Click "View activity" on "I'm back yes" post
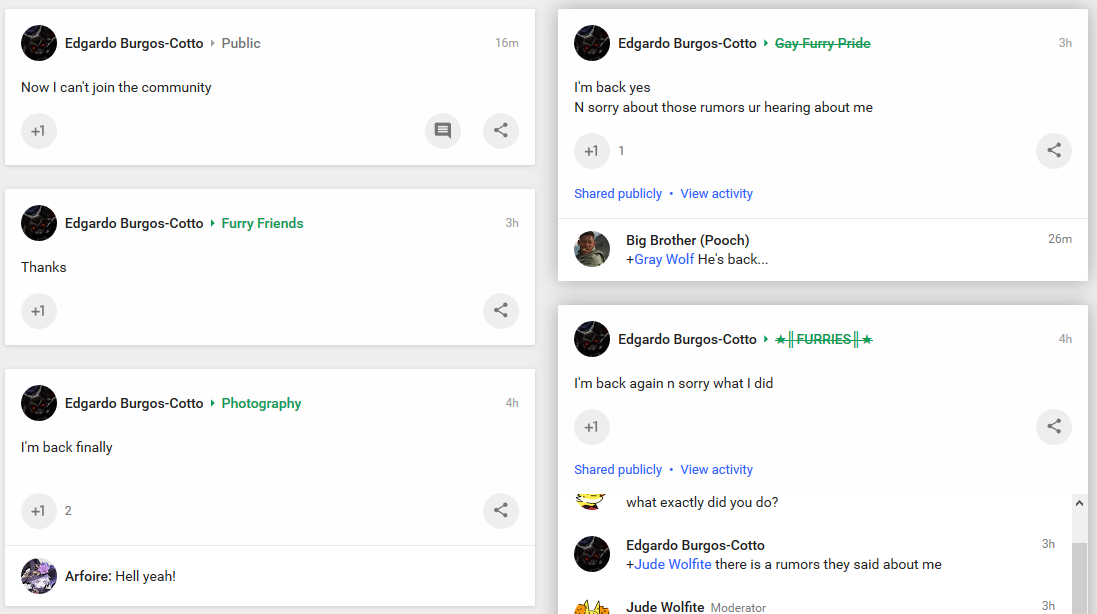This screenshot has width=1097, height=614. [x=716, y=194]
